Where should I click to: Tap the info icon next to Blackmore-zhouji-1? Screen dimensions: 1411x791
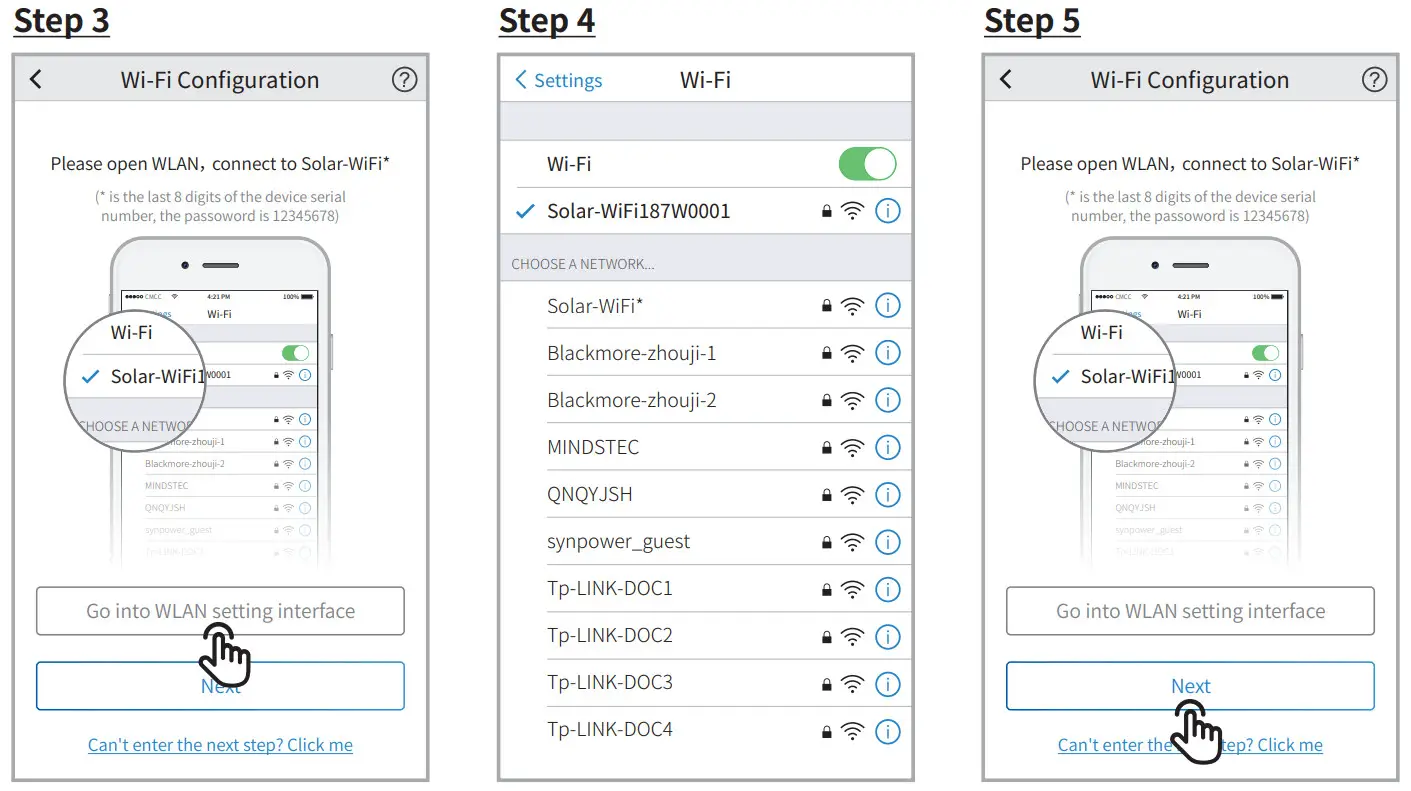(888, 352)
